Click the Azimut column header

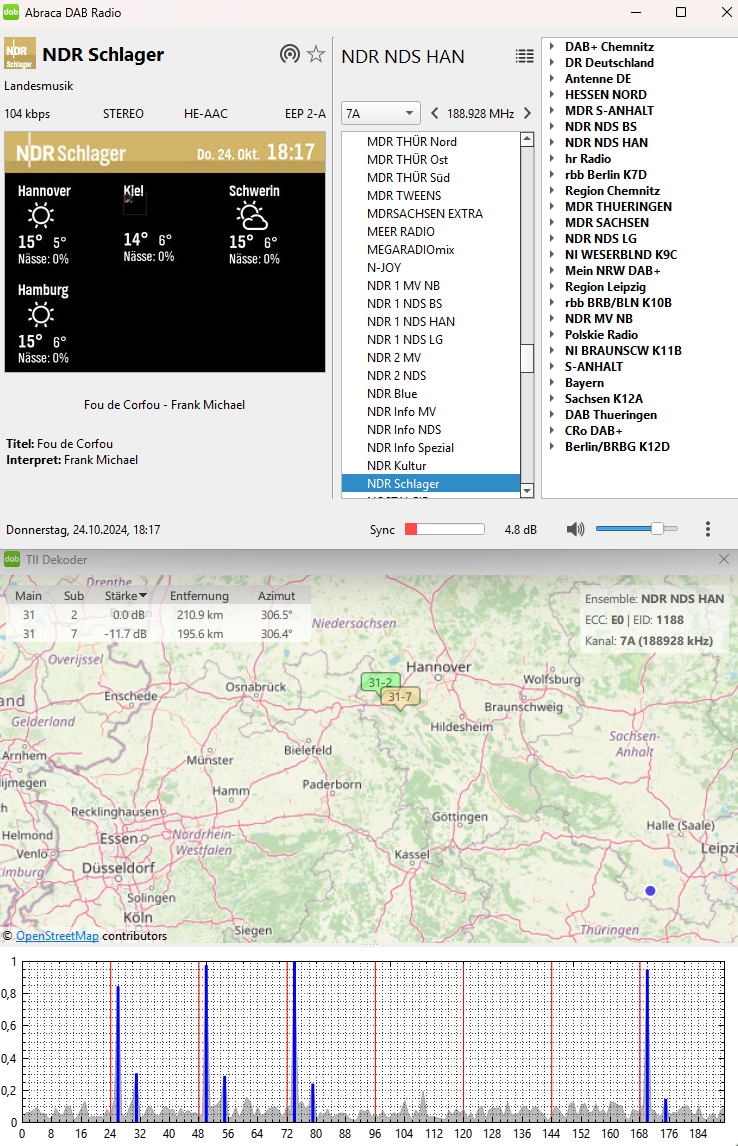coord(276,596)
